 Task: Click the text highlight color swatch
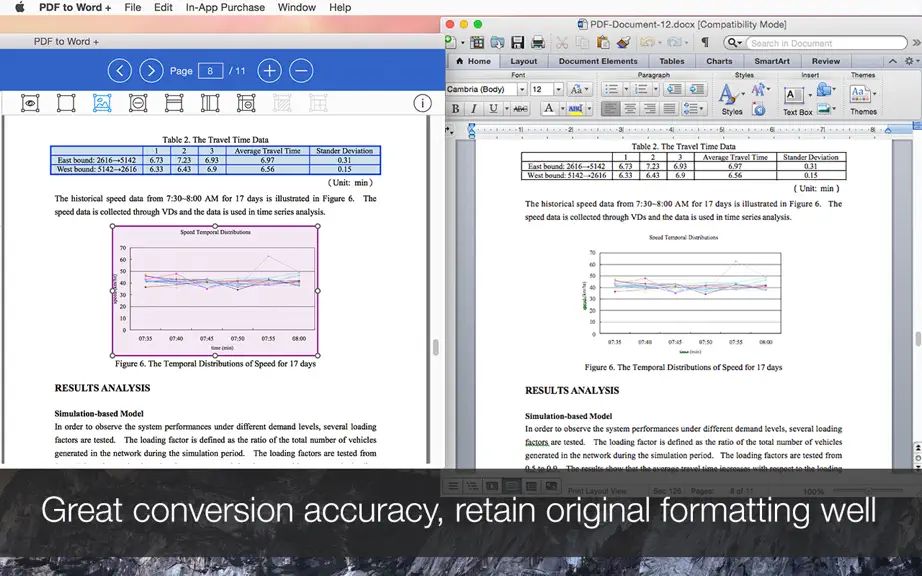click(x=576, y=109)
